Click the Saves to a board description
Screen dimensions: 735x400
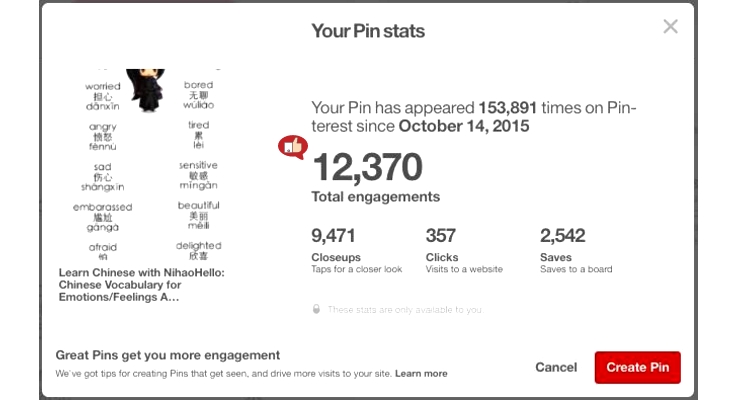(576, 269)
